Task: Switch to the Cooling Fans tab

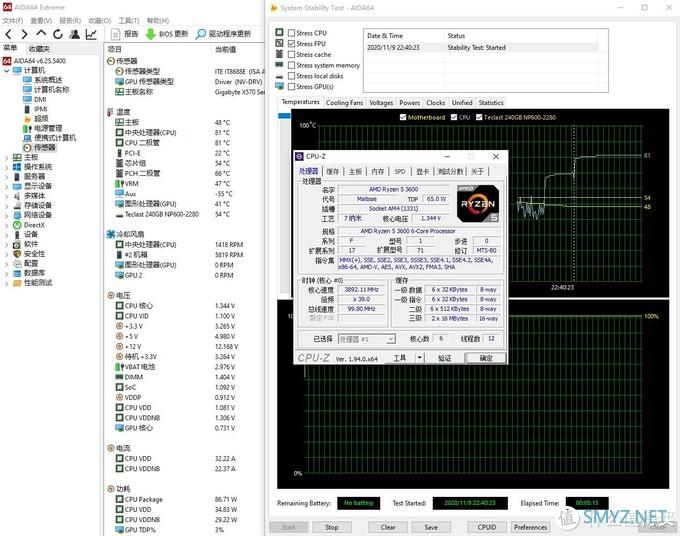Action: click(344, 103)
